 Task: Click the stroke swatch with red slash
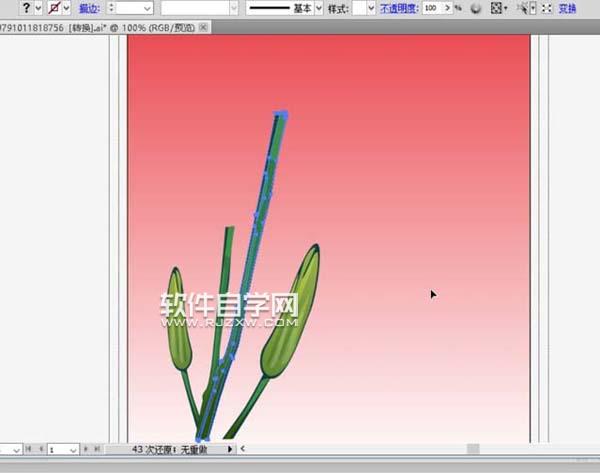click(x=54, y=8)
